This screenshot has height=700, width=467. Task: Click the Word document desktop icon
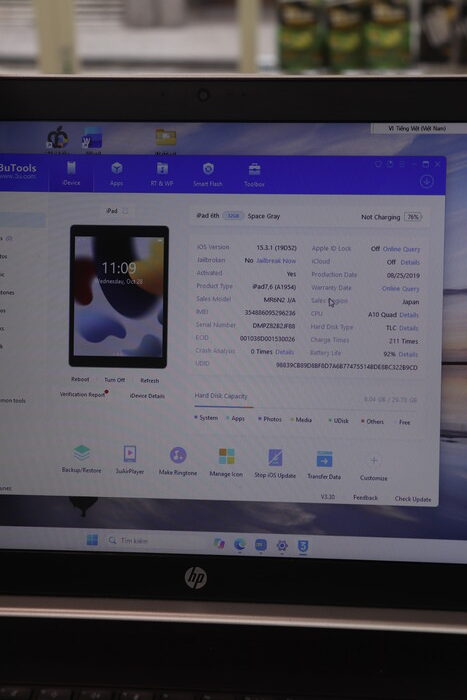point(92,139)
